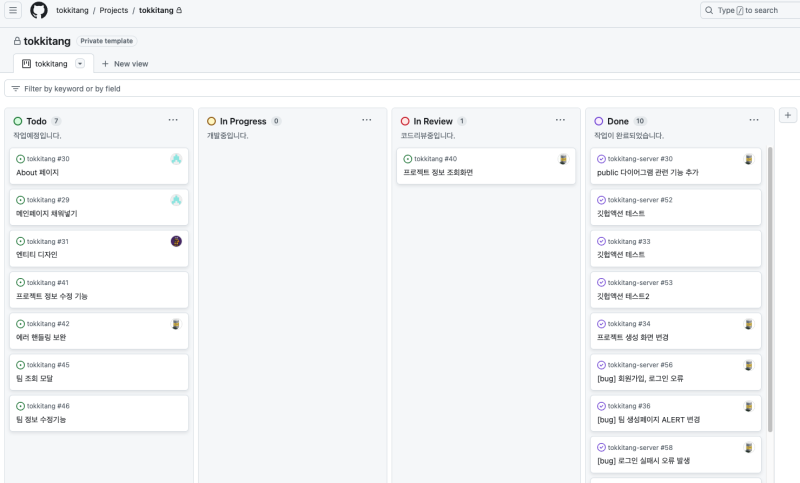Open the Projects breadcrumb link

(114, 10)
